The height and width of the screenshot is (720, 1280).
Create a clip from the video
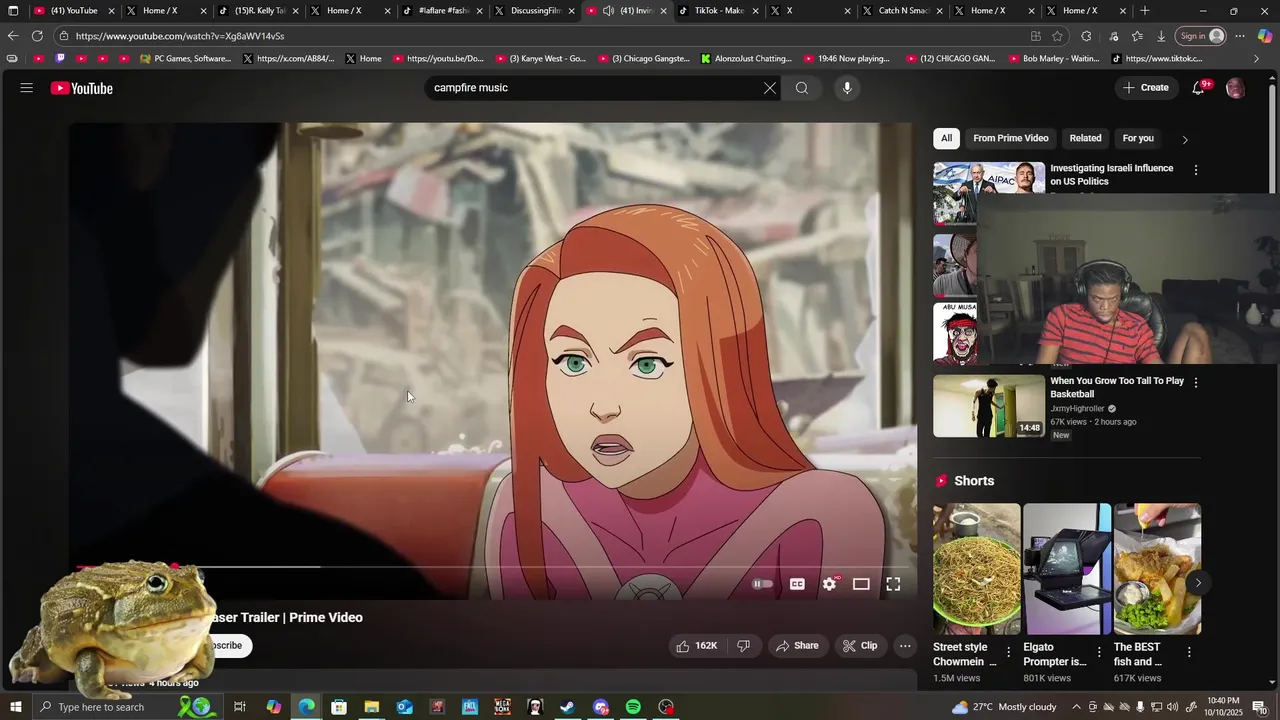860,646
